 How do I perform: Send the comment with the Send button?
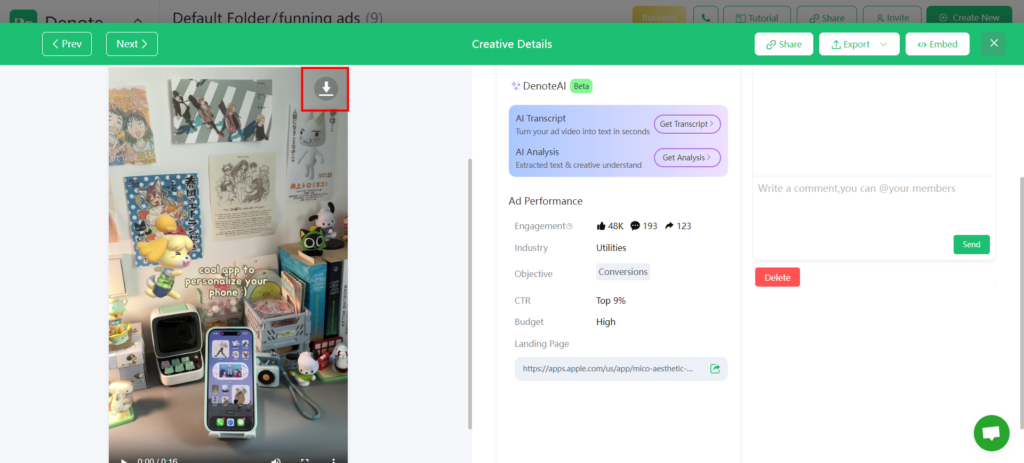pos(971,244)
